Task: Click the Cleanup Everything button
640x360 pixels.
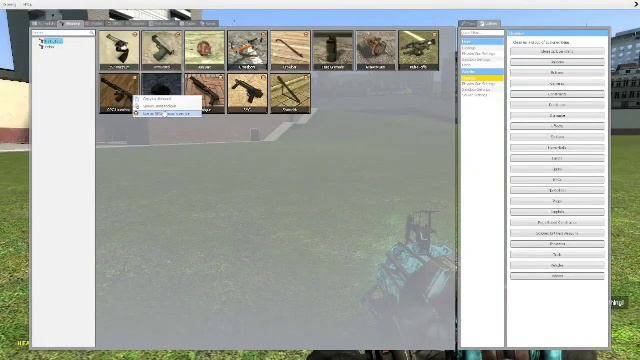Action: click(x=557, y=51)
